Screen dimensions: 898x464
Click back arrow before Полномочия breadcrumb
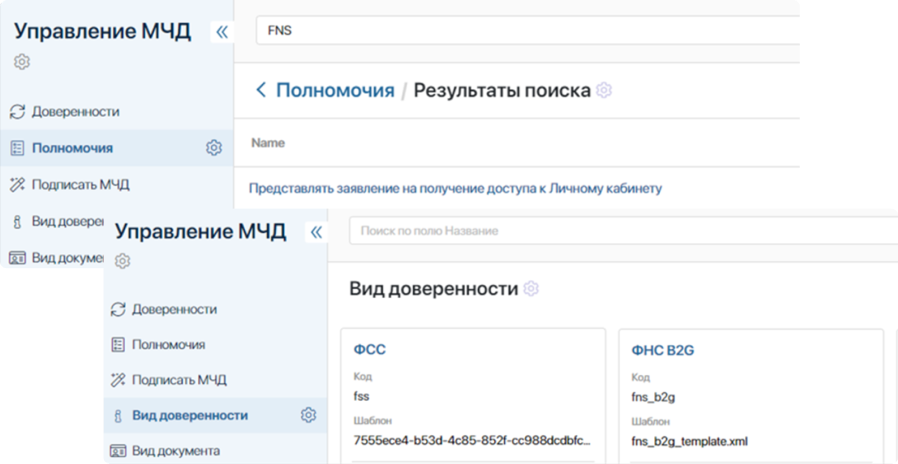coord(261,90)
